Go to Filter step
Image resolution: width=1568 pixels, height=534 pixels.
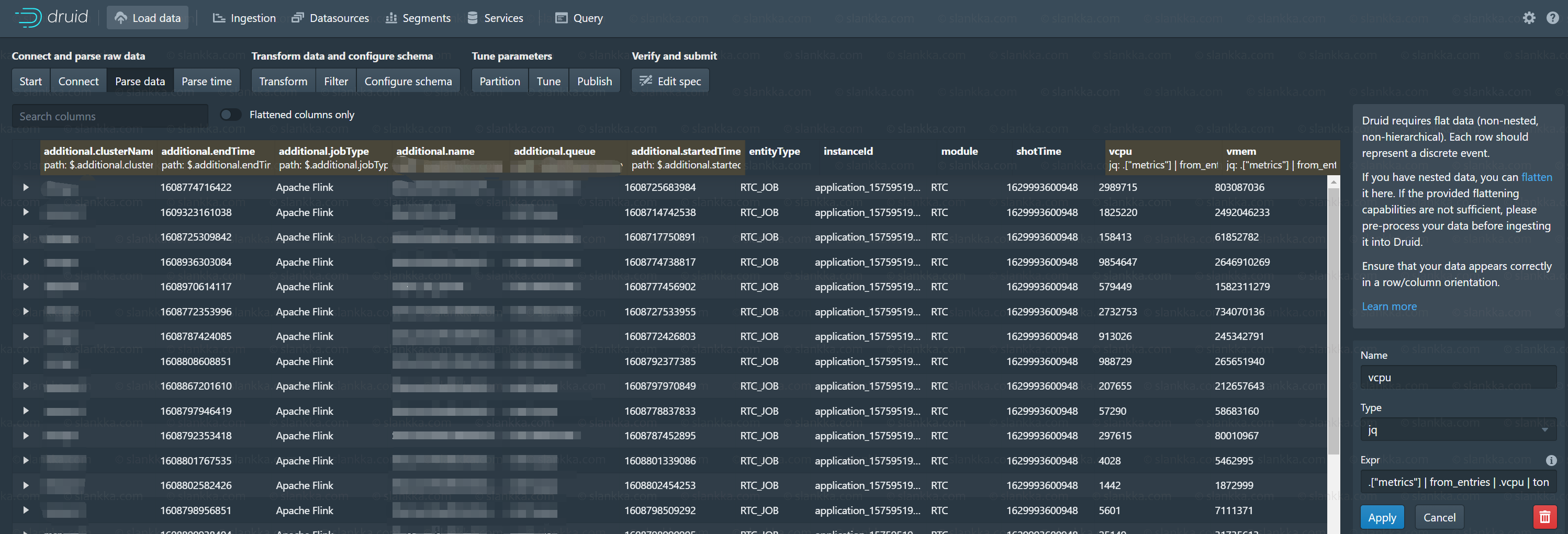(336, 81)
